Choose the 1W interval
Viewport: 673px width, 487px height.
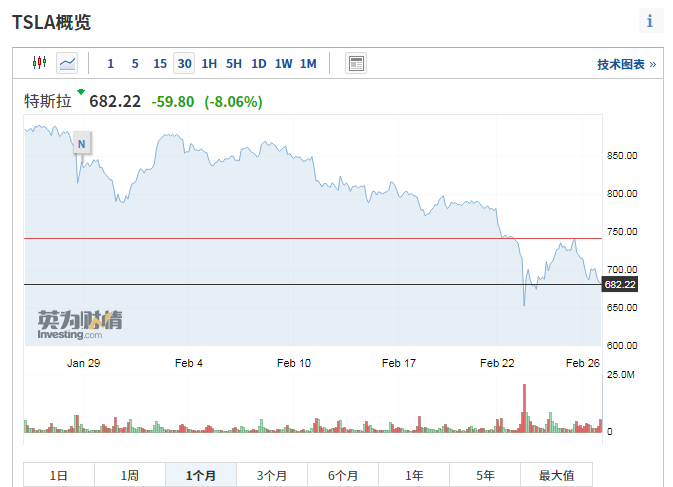pyautogui.click(x=283, y=64)
